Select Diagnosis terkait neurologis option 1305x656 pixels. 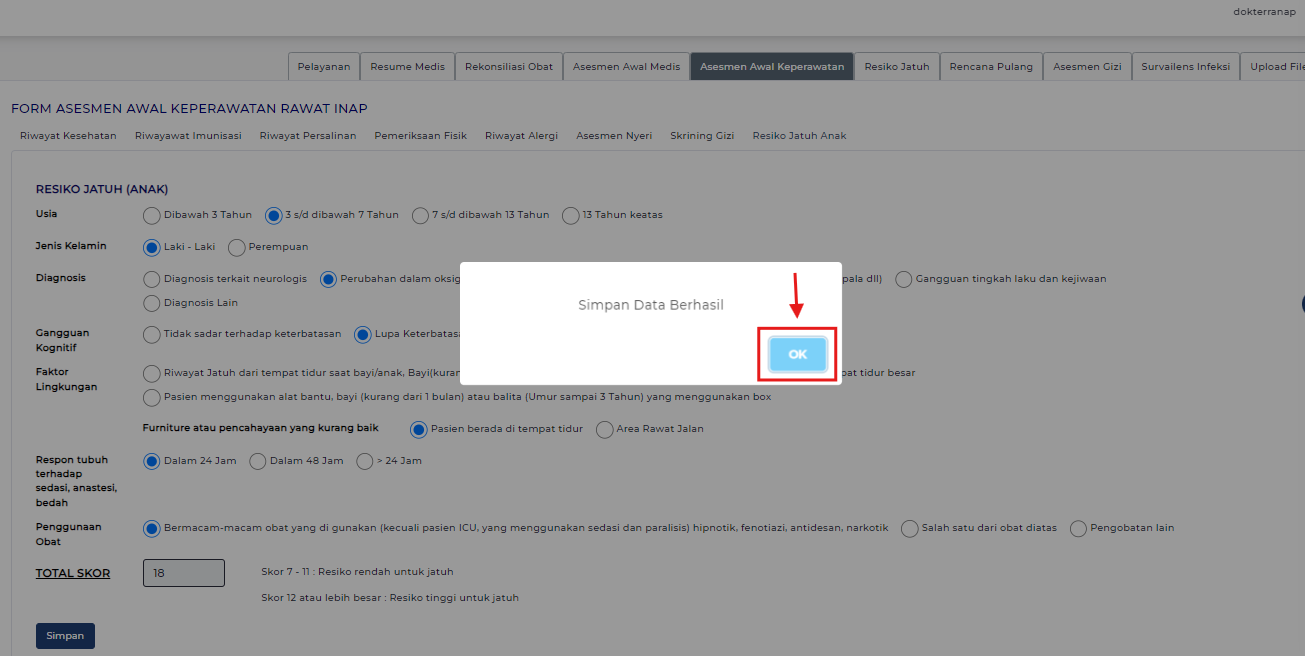[152, 279]
